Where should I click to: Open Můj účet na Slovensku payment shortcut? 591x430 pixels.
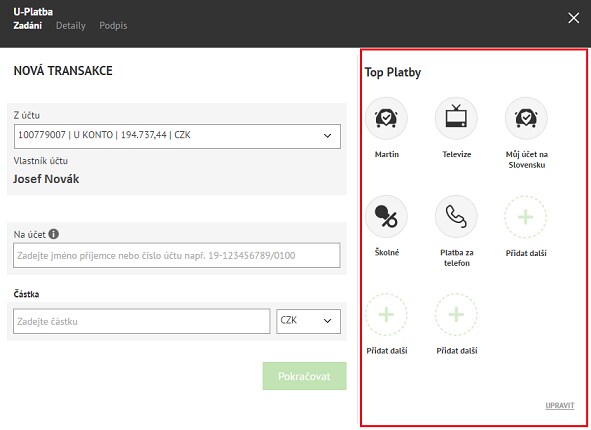point(526,118)
